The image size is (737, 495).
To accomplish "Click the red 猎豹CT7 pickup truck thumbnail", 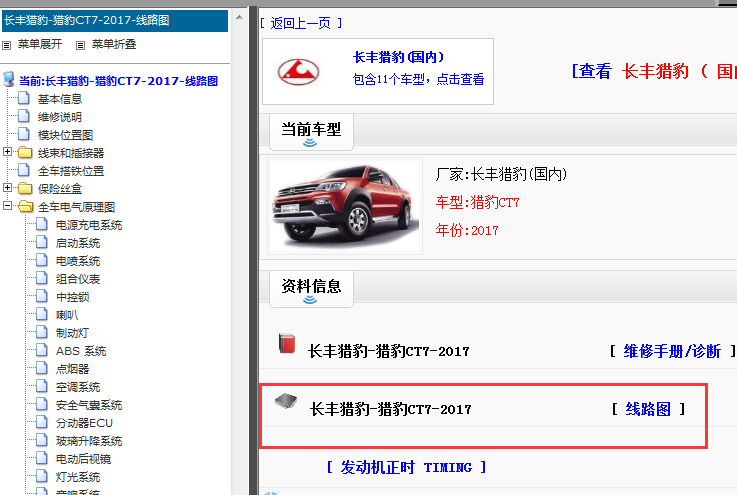I will pos(345,206).
